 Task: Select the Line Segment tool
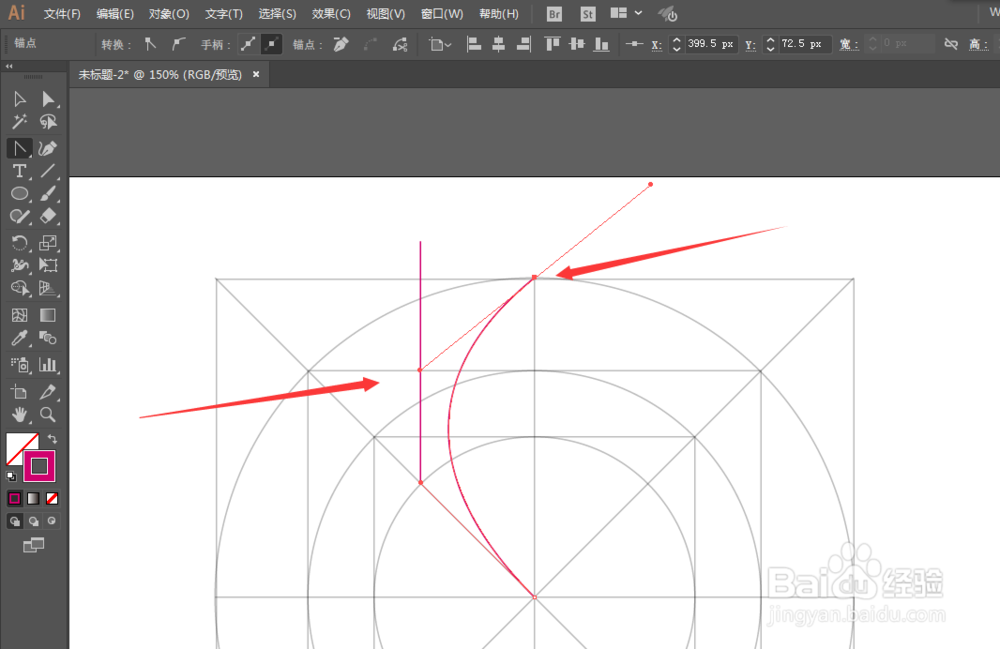coord(48,171)
